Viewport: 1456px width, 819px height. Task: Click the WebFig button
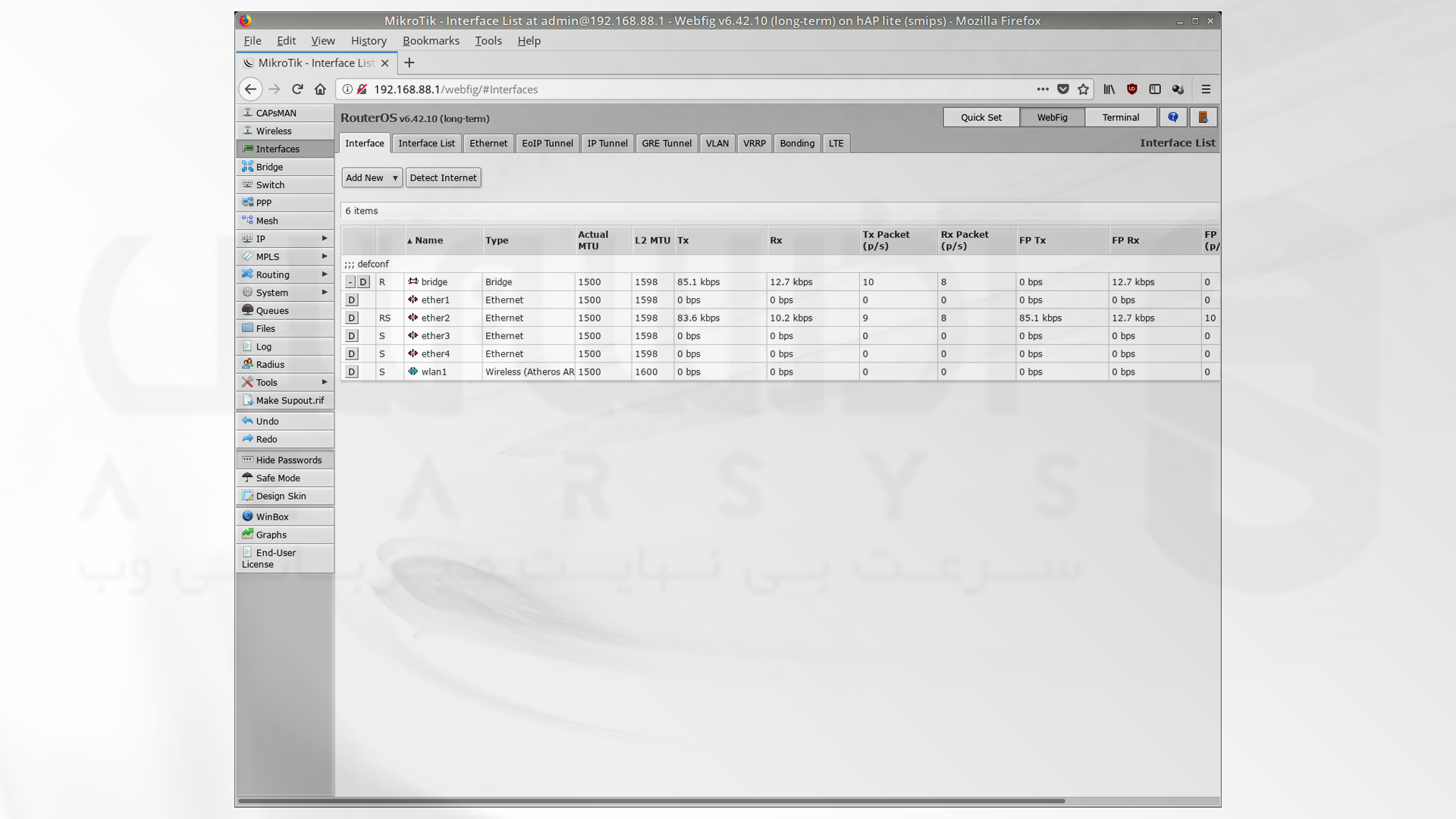coord(1052,118)
